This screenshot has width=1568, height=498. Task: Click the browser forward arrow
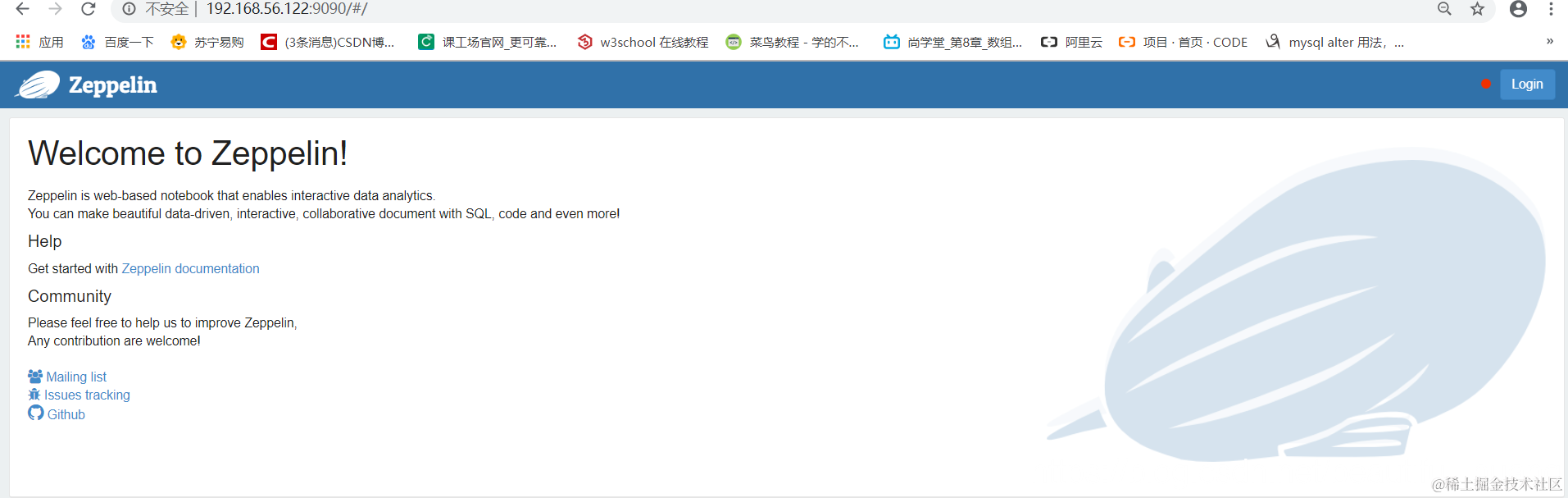(x=55, y=9)
